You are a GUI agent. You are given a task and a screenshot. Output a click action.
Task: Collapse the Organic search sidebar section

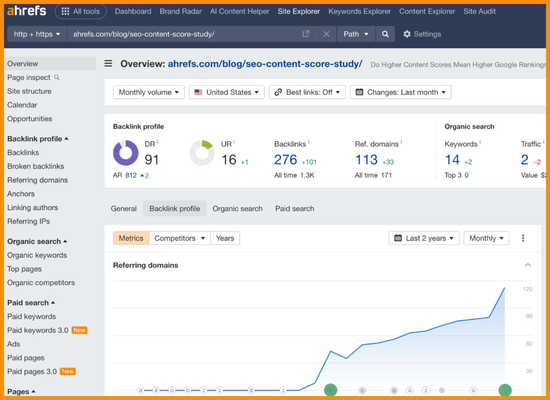(37, 241)
